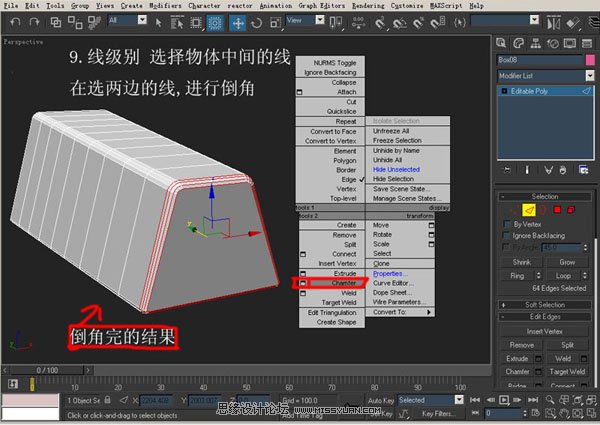600x425 pixels.
Task: Click the Shrink selection button
Action: pyautogui.click(x=522, y=262)
